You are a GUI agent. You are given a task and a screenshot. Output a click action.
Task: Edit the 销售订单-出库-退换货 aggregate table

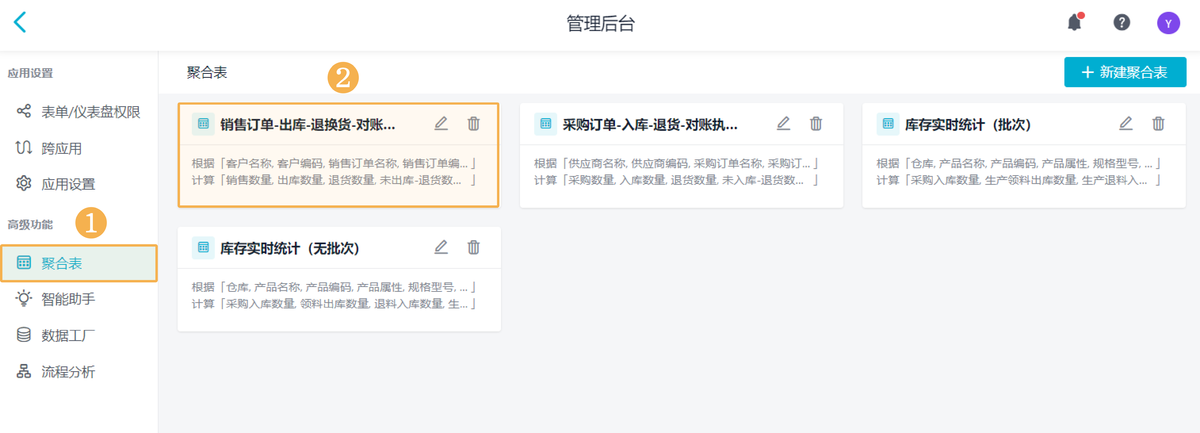(x=441, y=124)
